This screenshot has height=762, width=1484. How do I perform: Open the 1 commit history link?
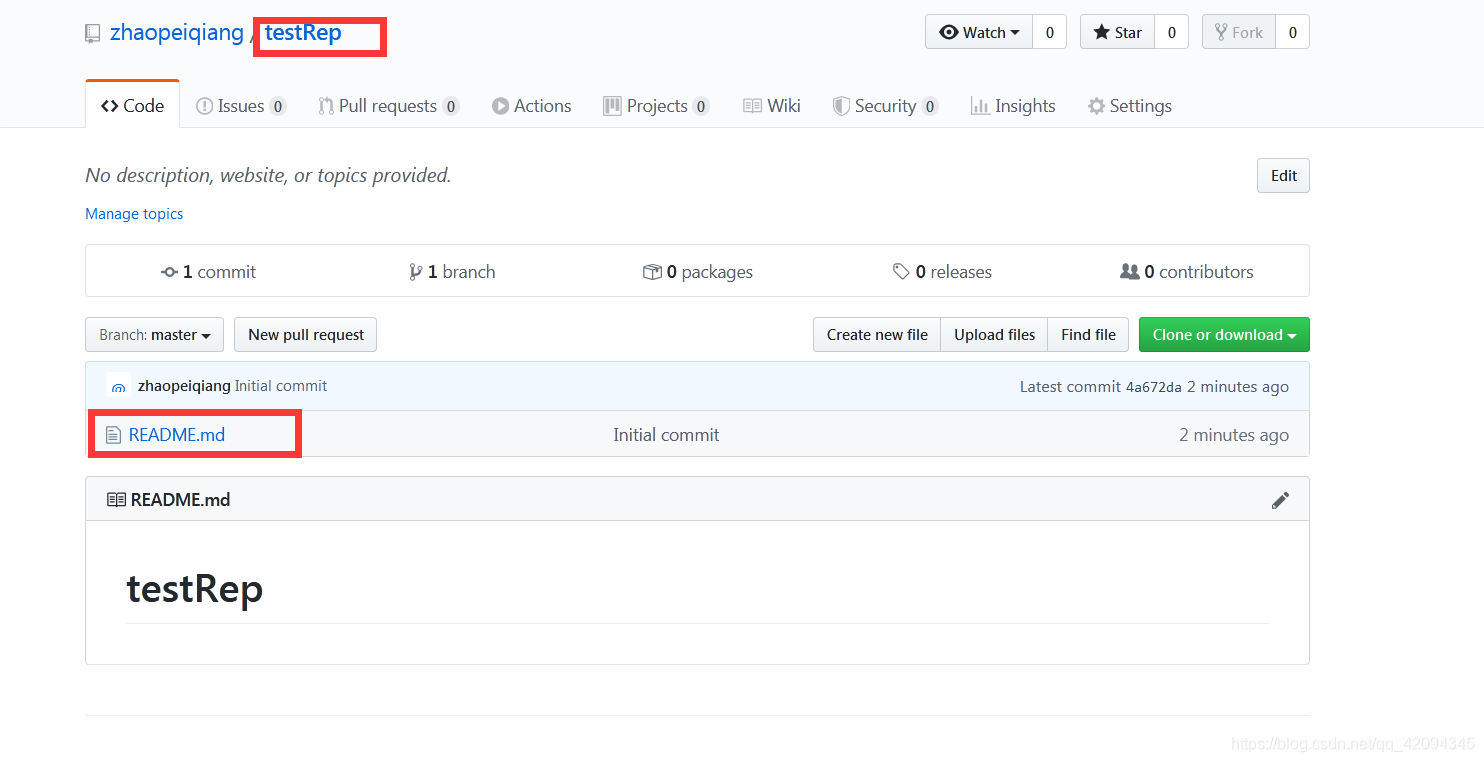click(209, 272)
